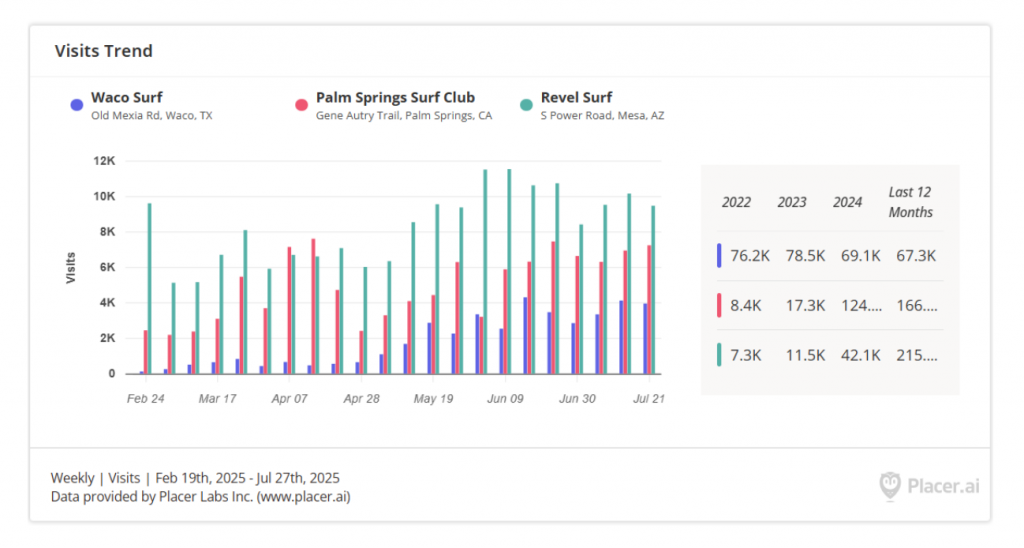
Task: Select the Last 12 Months column header
Action: [x=910, y=202]
